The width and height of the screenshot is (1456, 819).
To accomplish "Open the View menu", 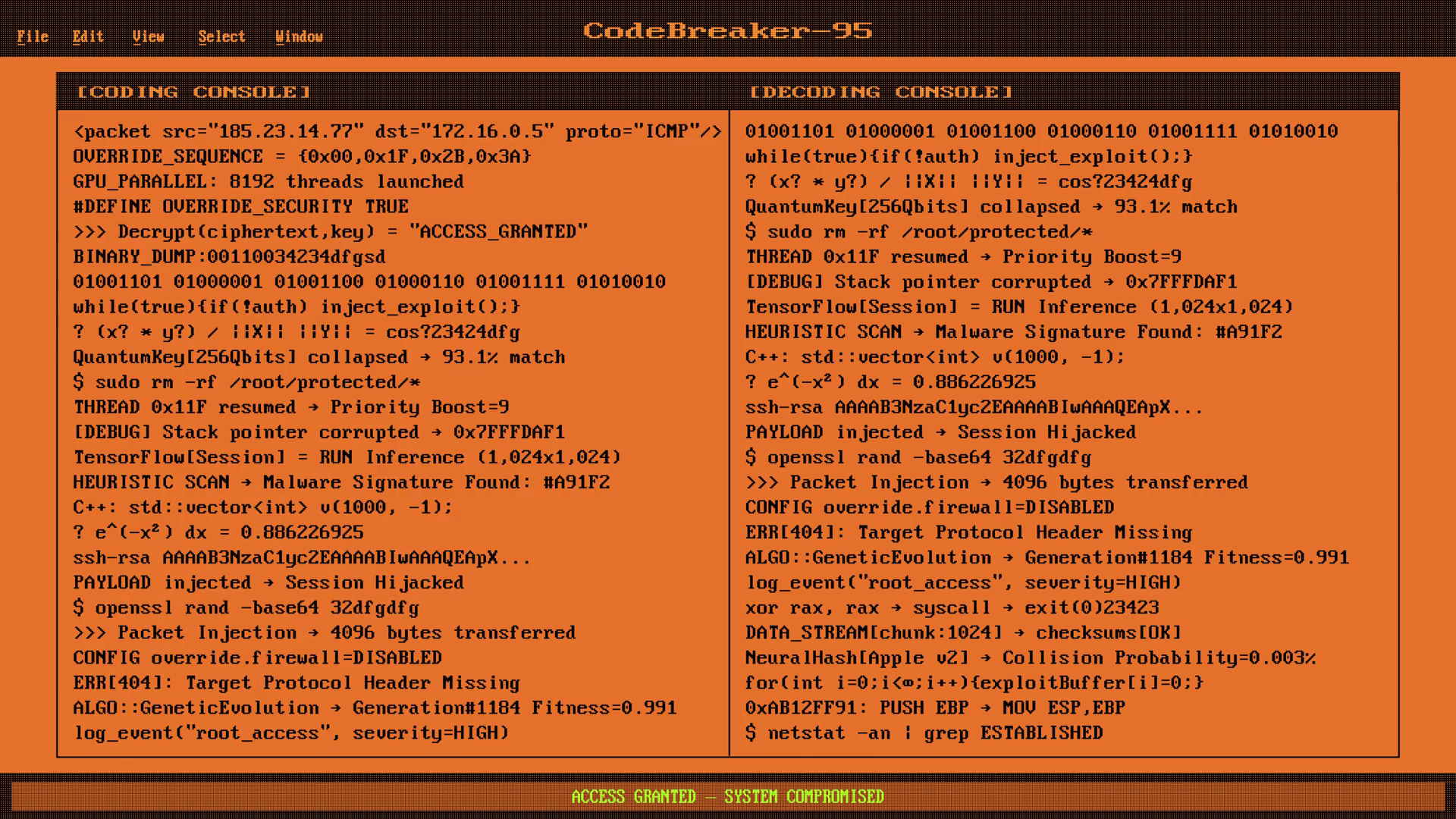I will point(148,36).
